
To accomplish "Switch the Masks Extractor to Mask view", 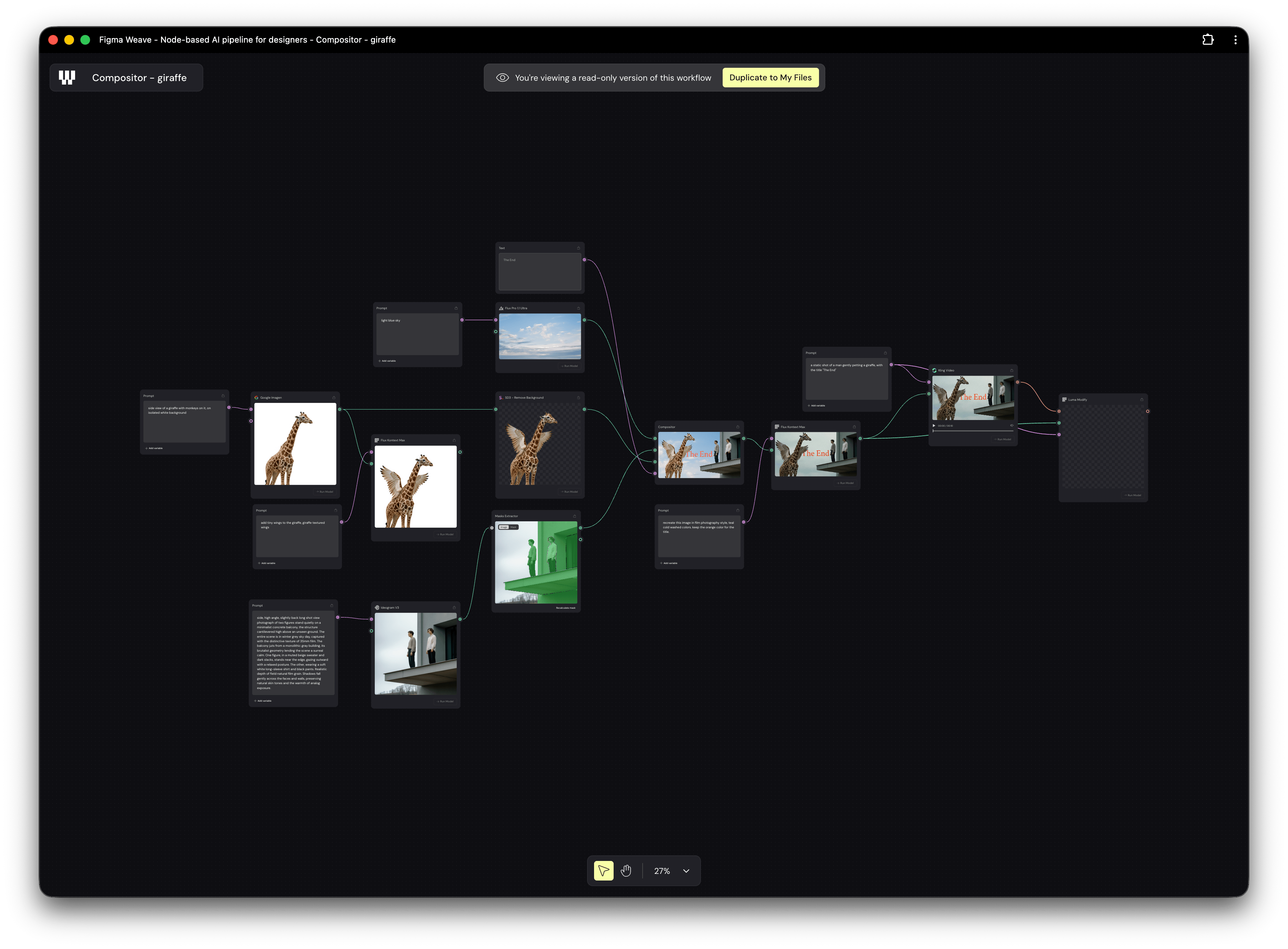I will click(x=514, y=527).
